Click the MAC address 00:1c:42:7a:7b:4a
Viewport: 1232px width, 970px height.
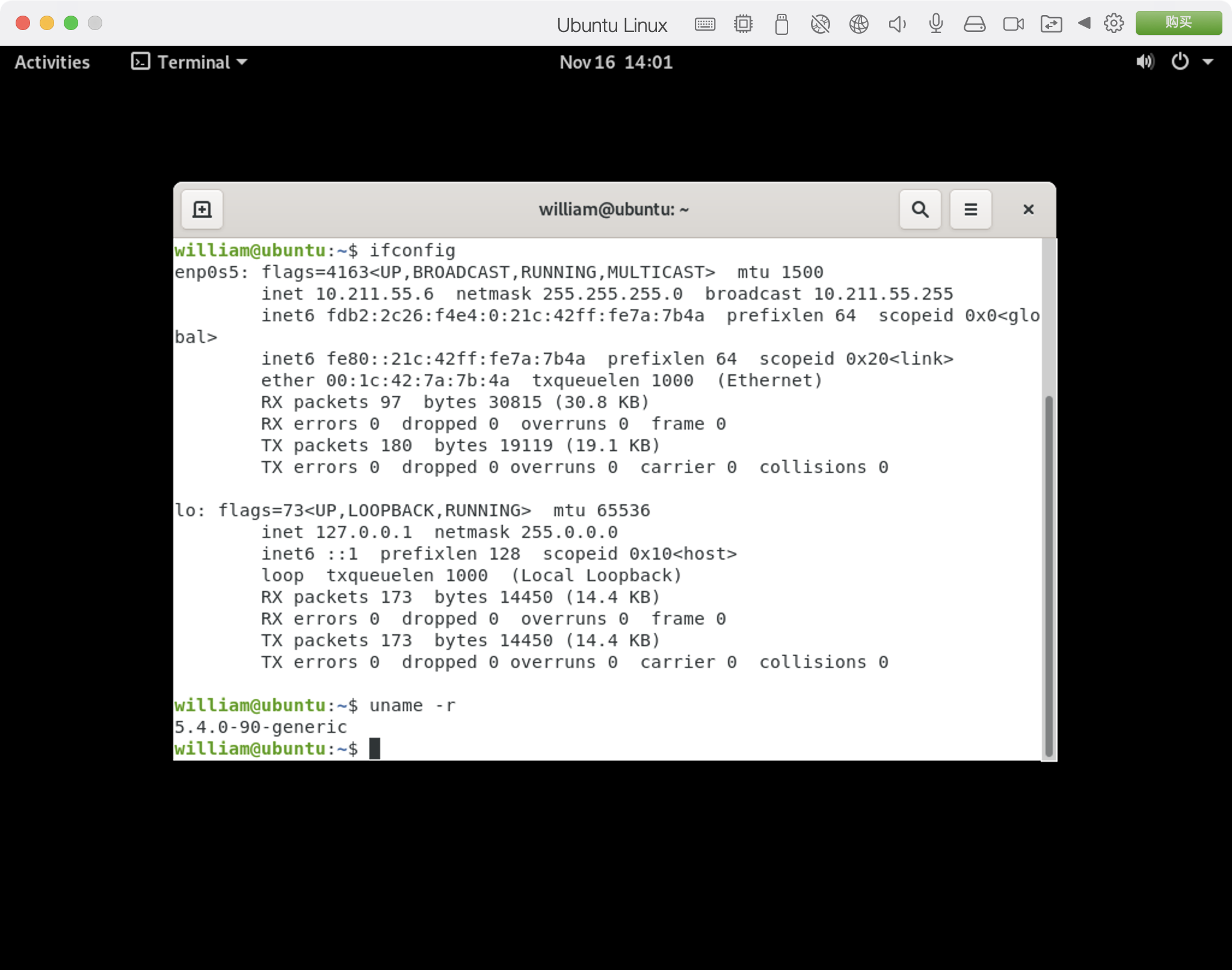[x=417, y=380]
